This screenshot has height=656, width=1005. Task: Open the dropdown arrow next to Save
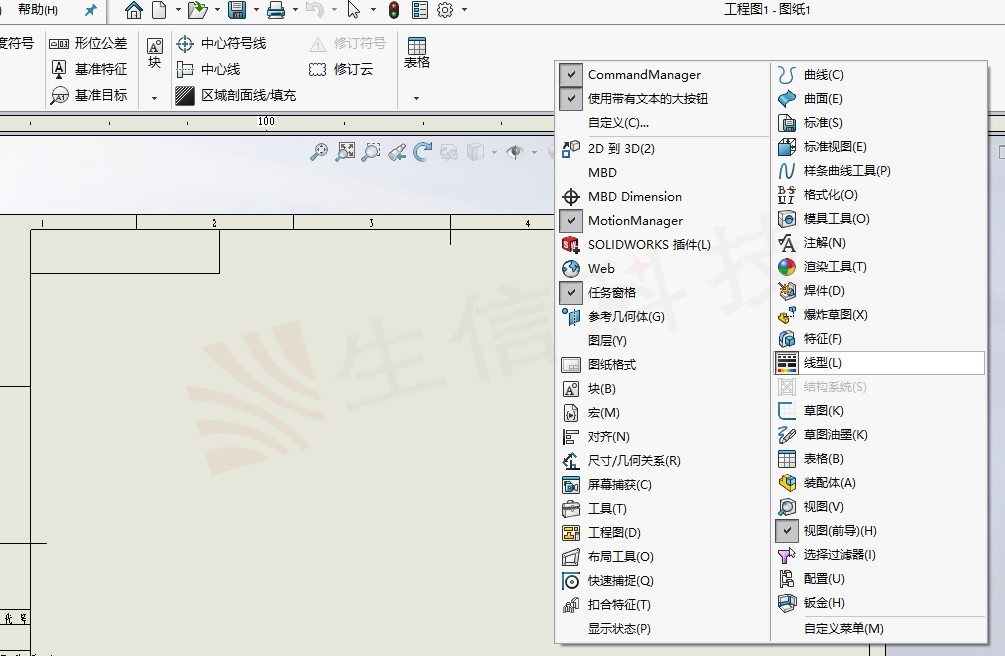256,10
